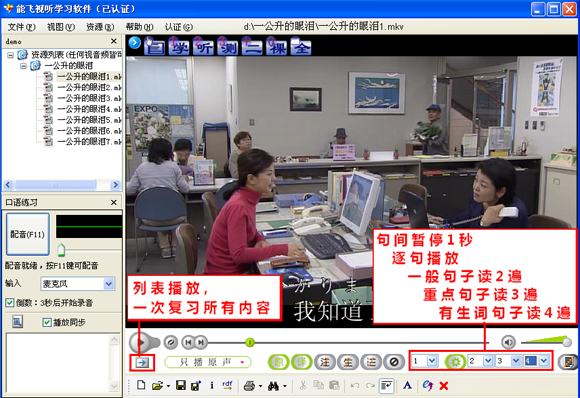
Task: Click the save floppy disk icon
Action: click(181, 385)
